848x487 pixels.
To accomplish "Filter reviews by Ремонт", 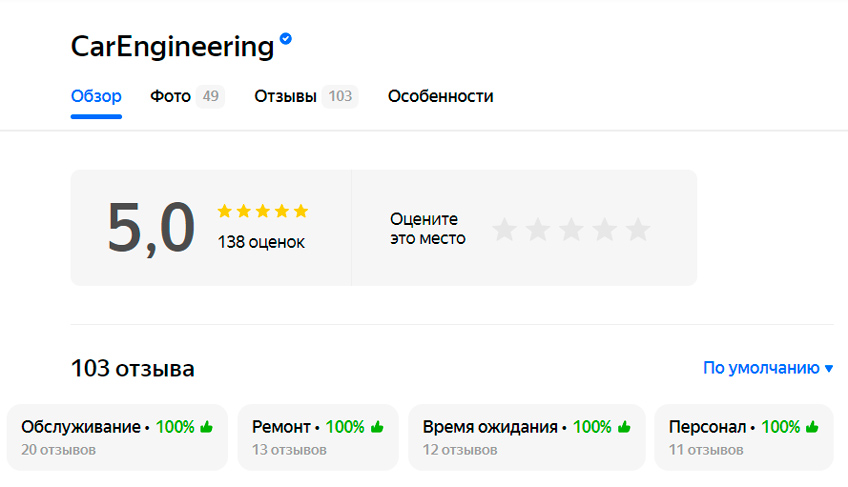I will [318, 437].
